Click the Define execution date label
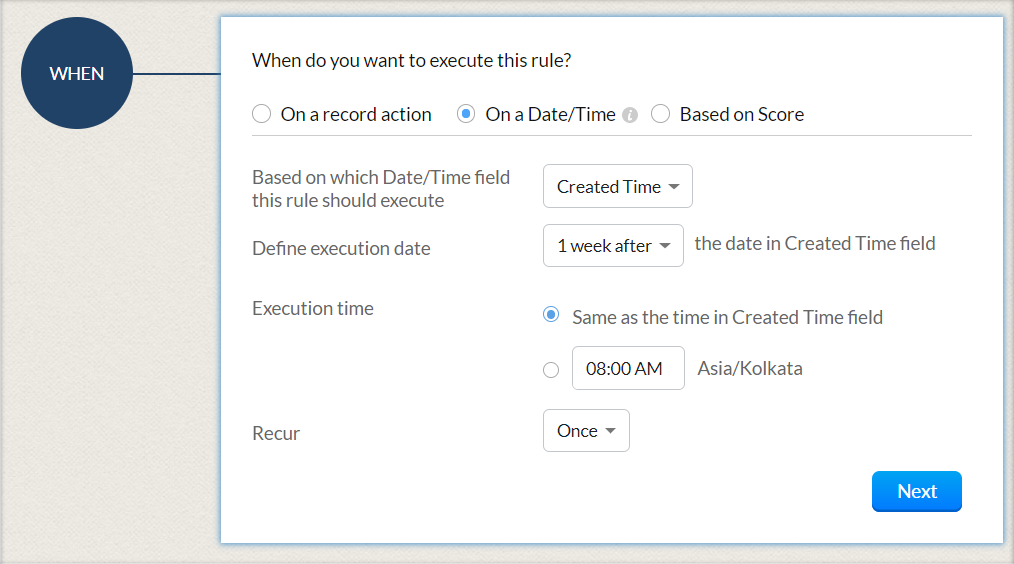This screenshot has height=564, width=1014. pyautogui.click(x=341, y=248)
